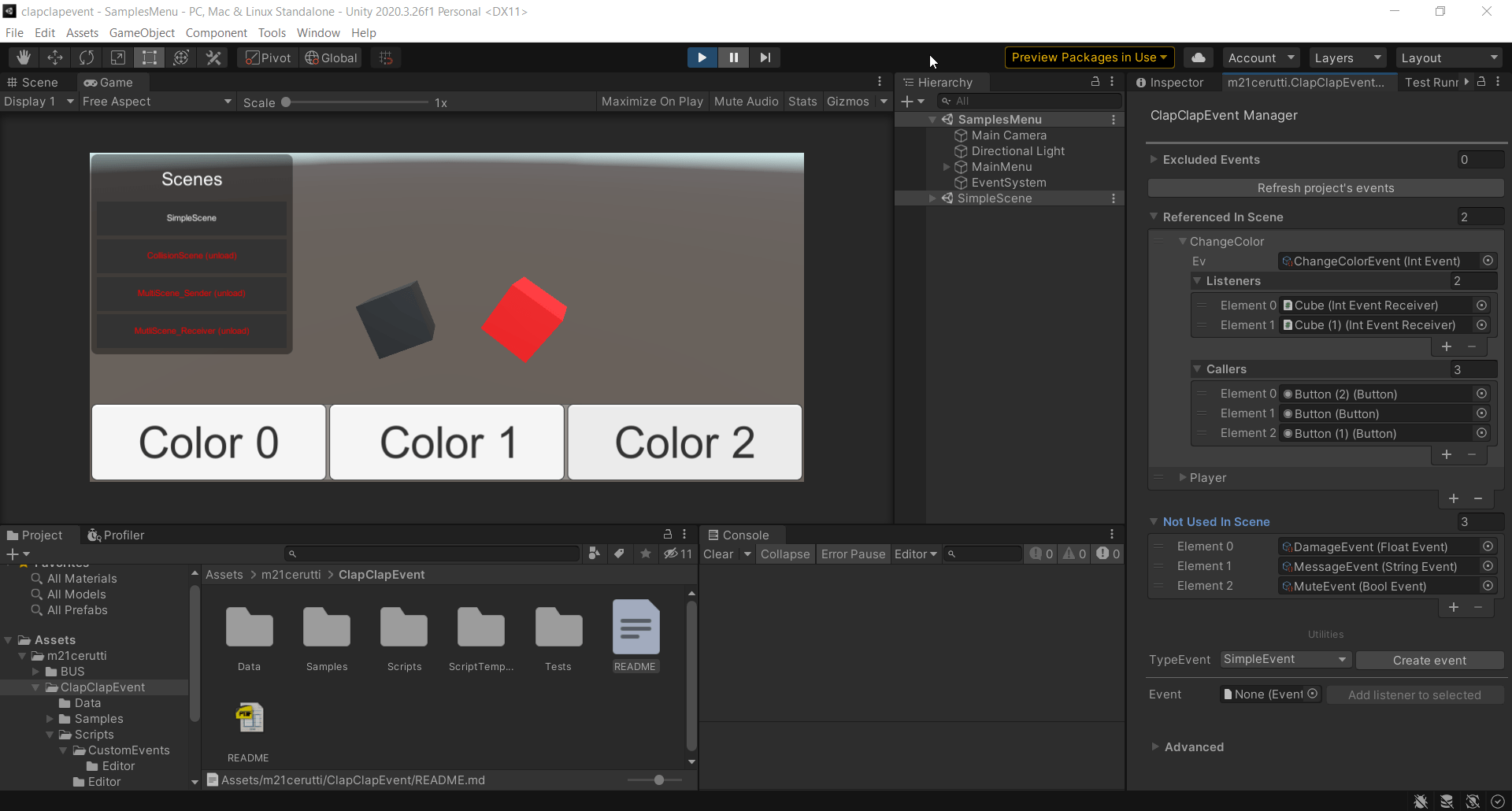
Task: Pause play mode
Action: pyautogui.click(x=733, y=57)
